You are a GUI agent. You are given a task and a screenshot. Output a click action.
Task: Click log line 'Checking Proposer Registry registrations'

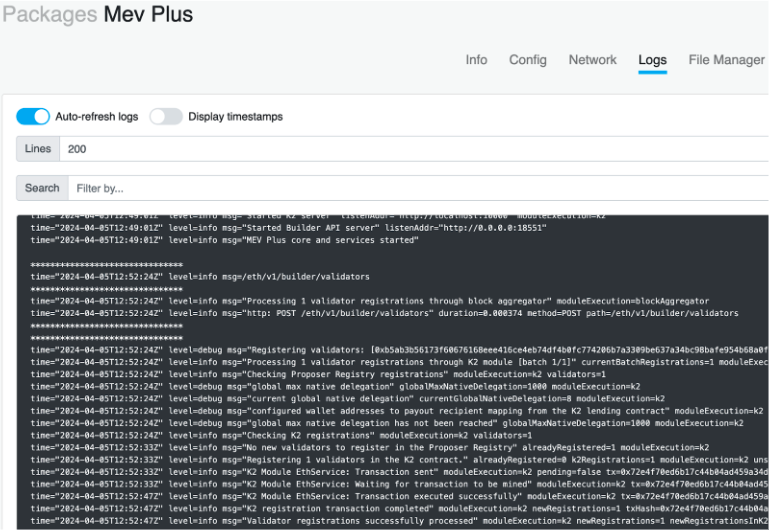tap(318, 375)
